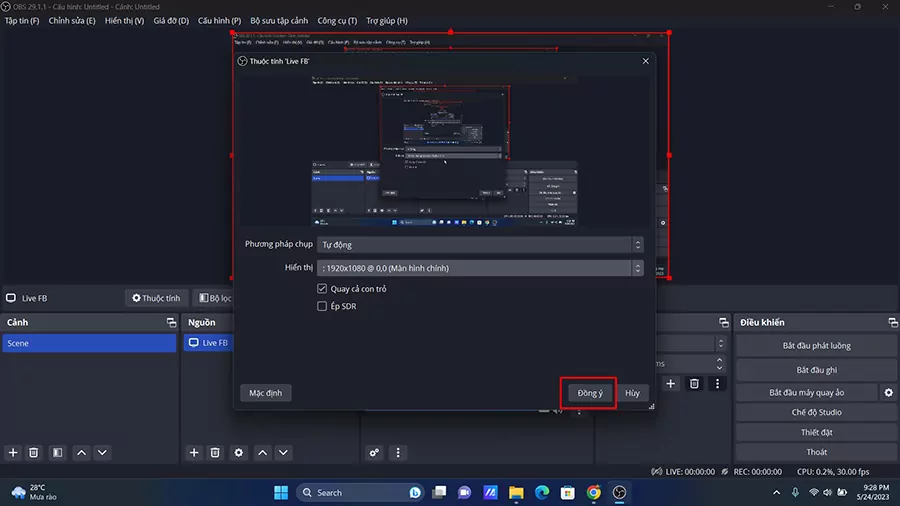
Task: Click Windows taskbar Search box
Action: point(360,492)
